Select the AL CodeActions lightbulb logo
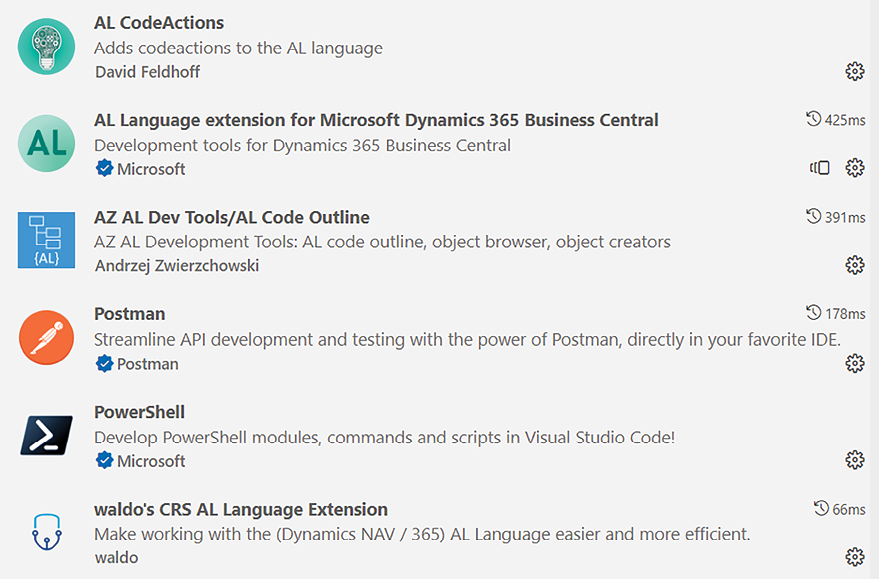 click(47, 47)
